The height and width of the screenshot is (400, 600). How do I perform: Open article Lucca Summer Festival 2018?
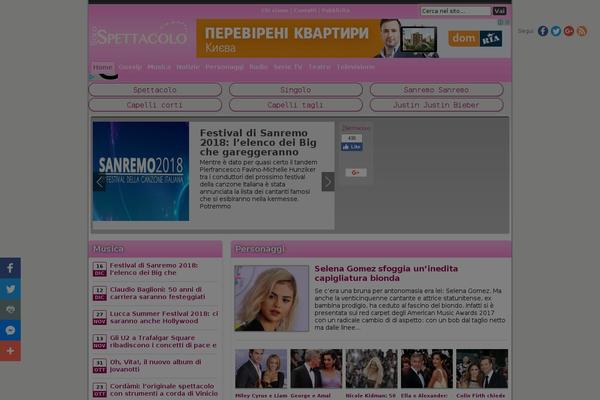pyautogui.click(x=164, y=317)
